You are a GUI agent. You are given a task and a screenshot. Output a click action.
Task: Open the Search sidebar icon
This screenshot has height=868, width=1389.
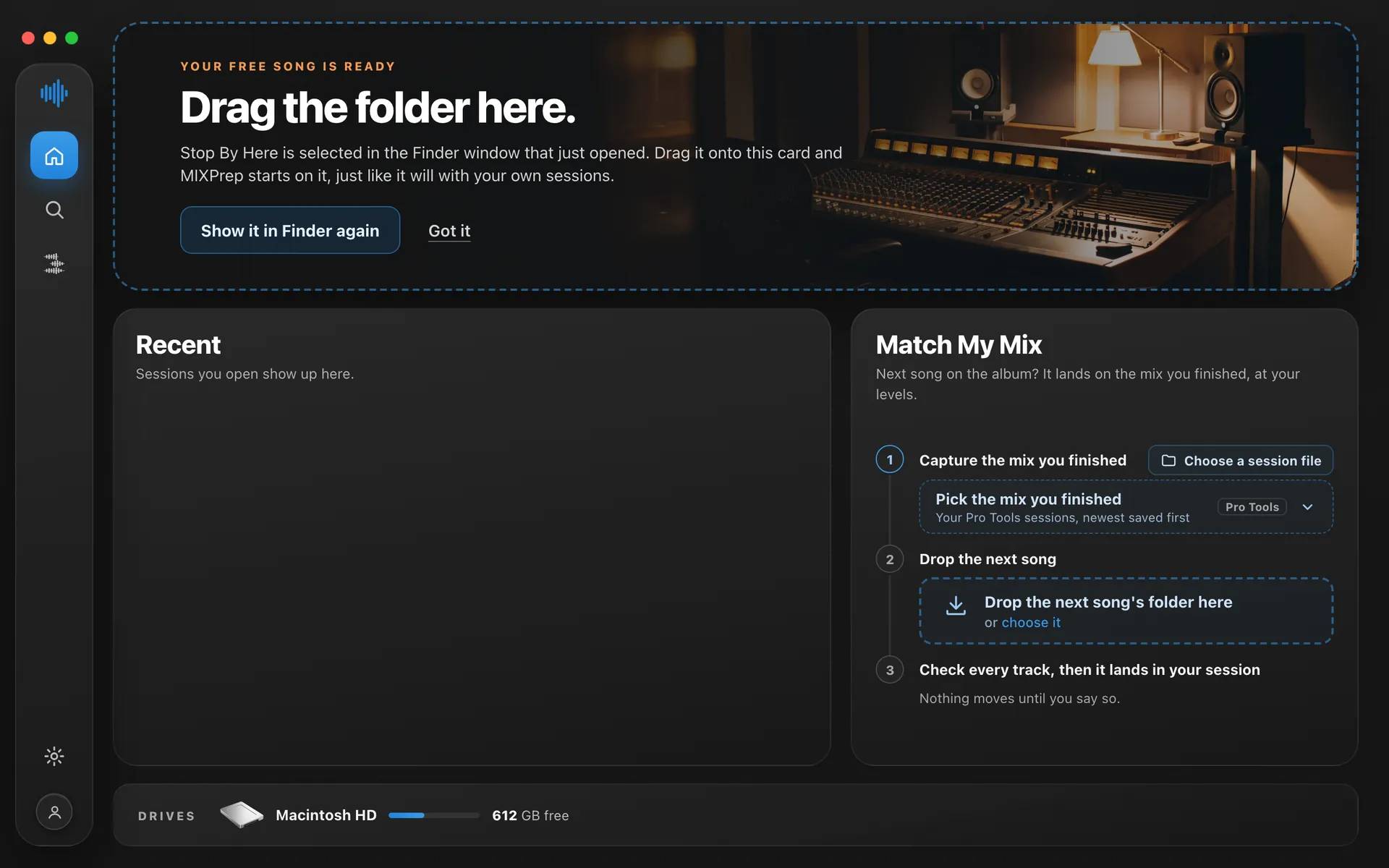click(x=54, y=210)
